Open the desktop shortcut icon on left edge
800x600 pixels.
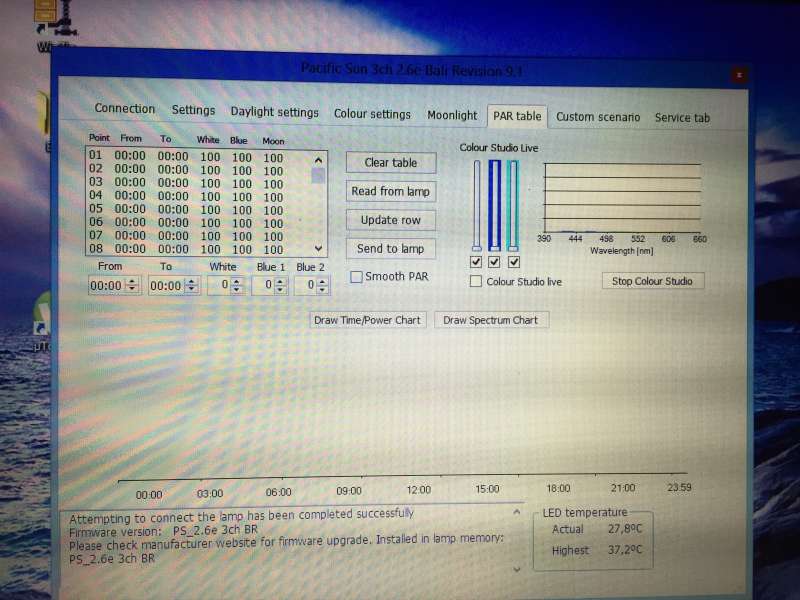point(41,316)
